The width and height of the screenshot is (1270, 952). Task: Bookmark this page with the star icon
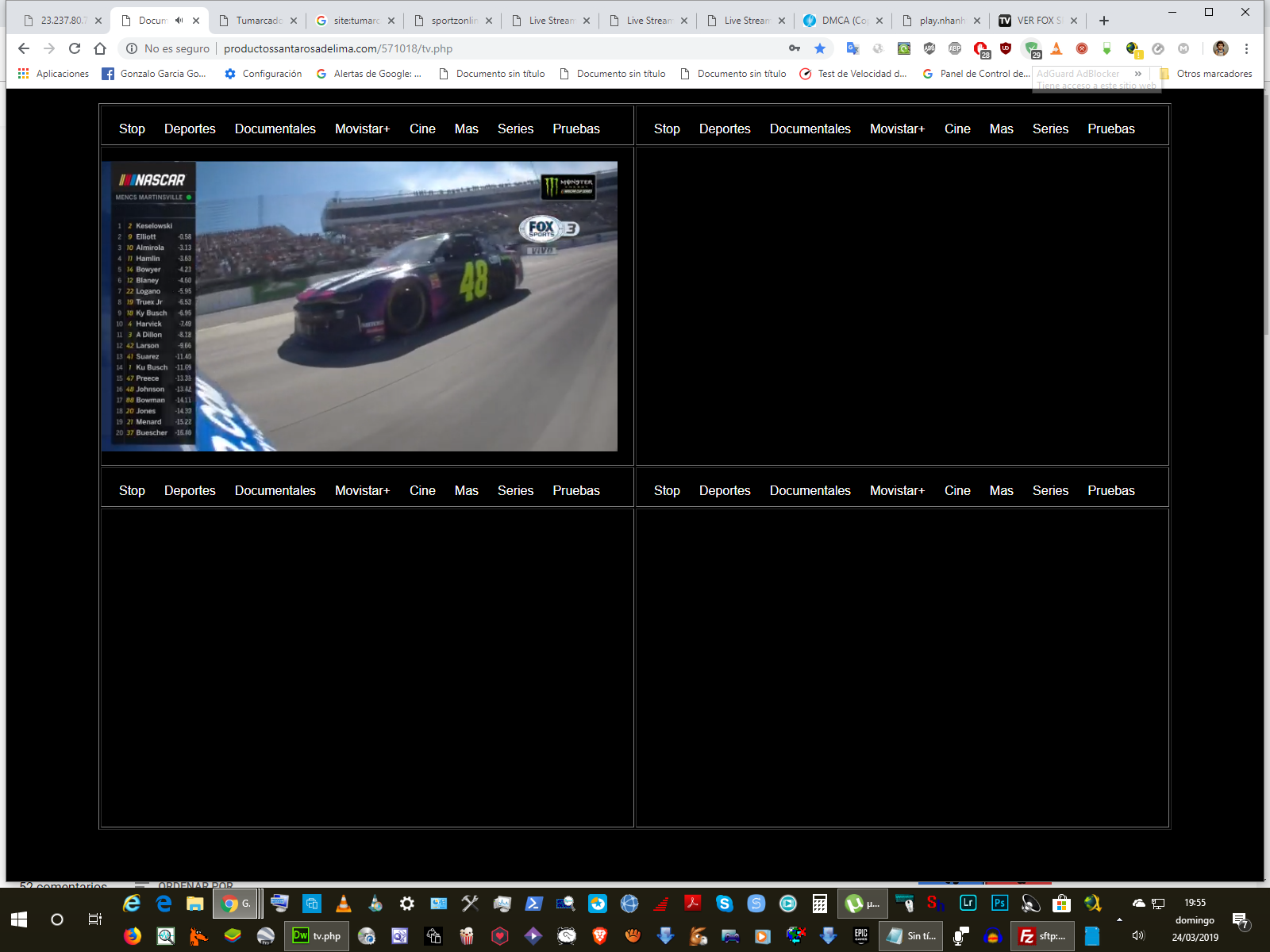820,48
